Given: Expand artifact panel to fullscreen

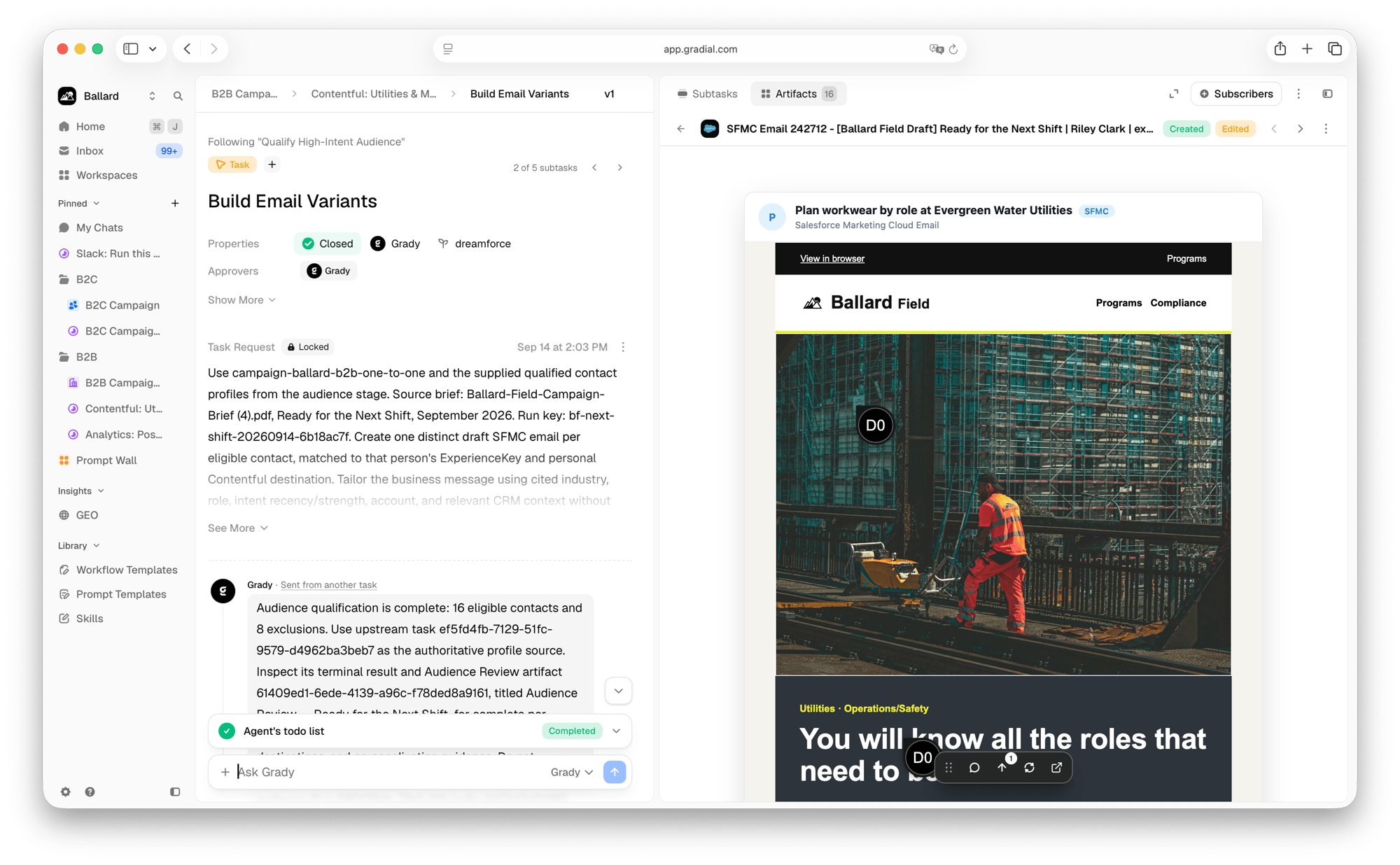Looking at the screenshot, I should [x=1174, y=94].
